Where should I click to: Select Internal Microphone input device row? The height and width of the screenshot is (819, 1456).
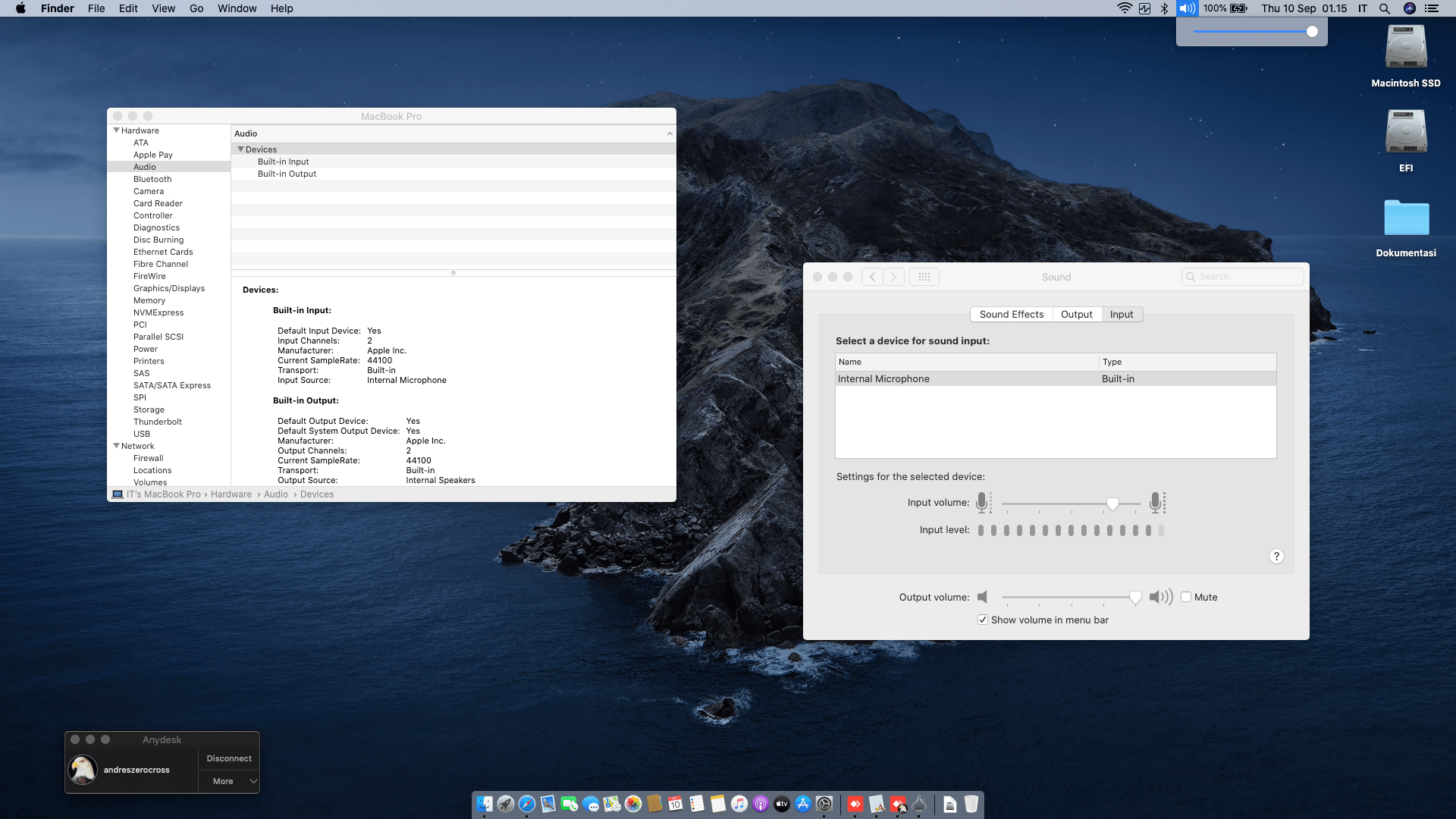(1056, 378)
